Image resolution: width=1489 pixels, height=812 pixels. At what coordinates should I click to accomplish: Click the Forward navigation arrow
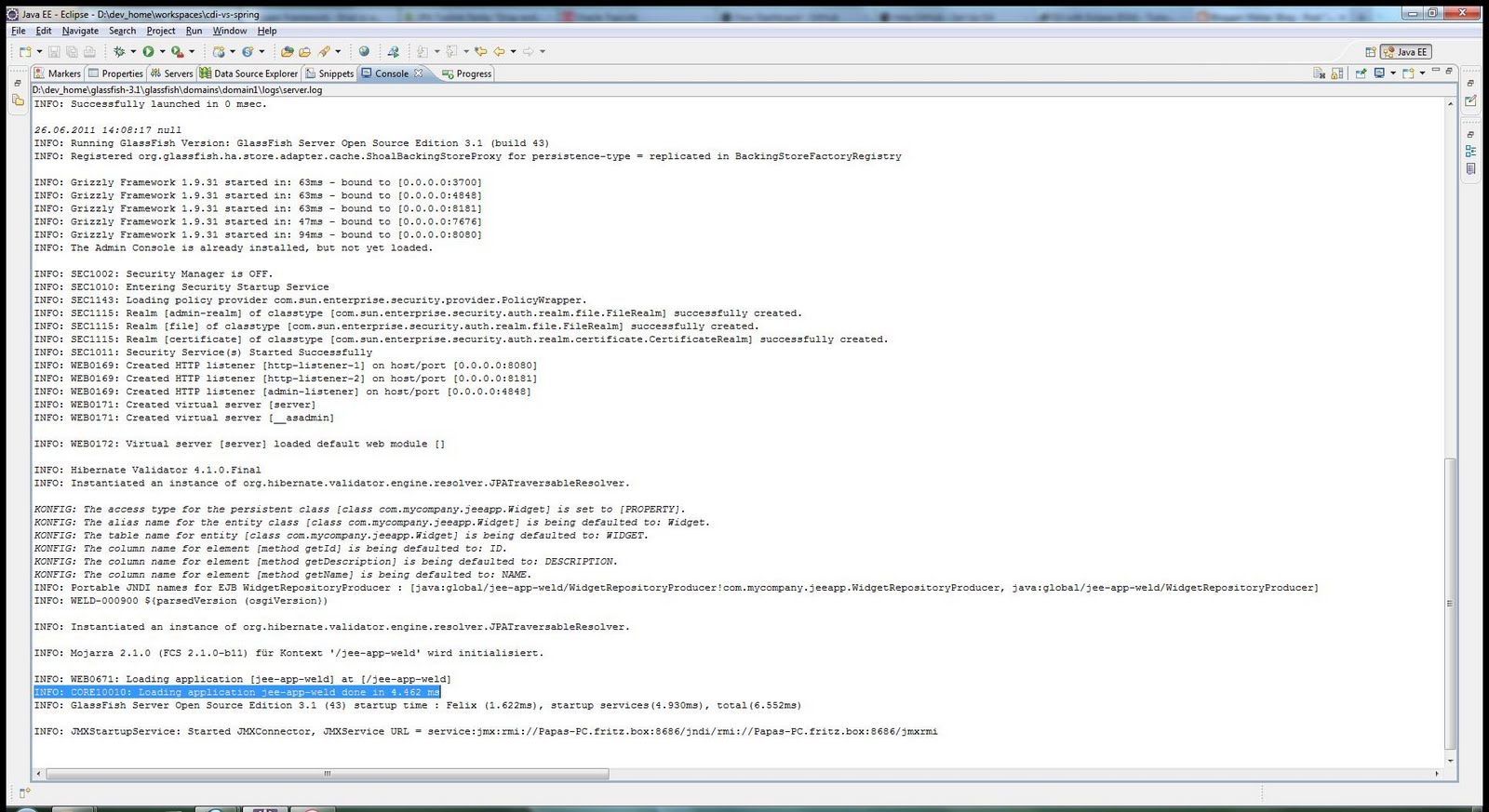click(528, 51)
